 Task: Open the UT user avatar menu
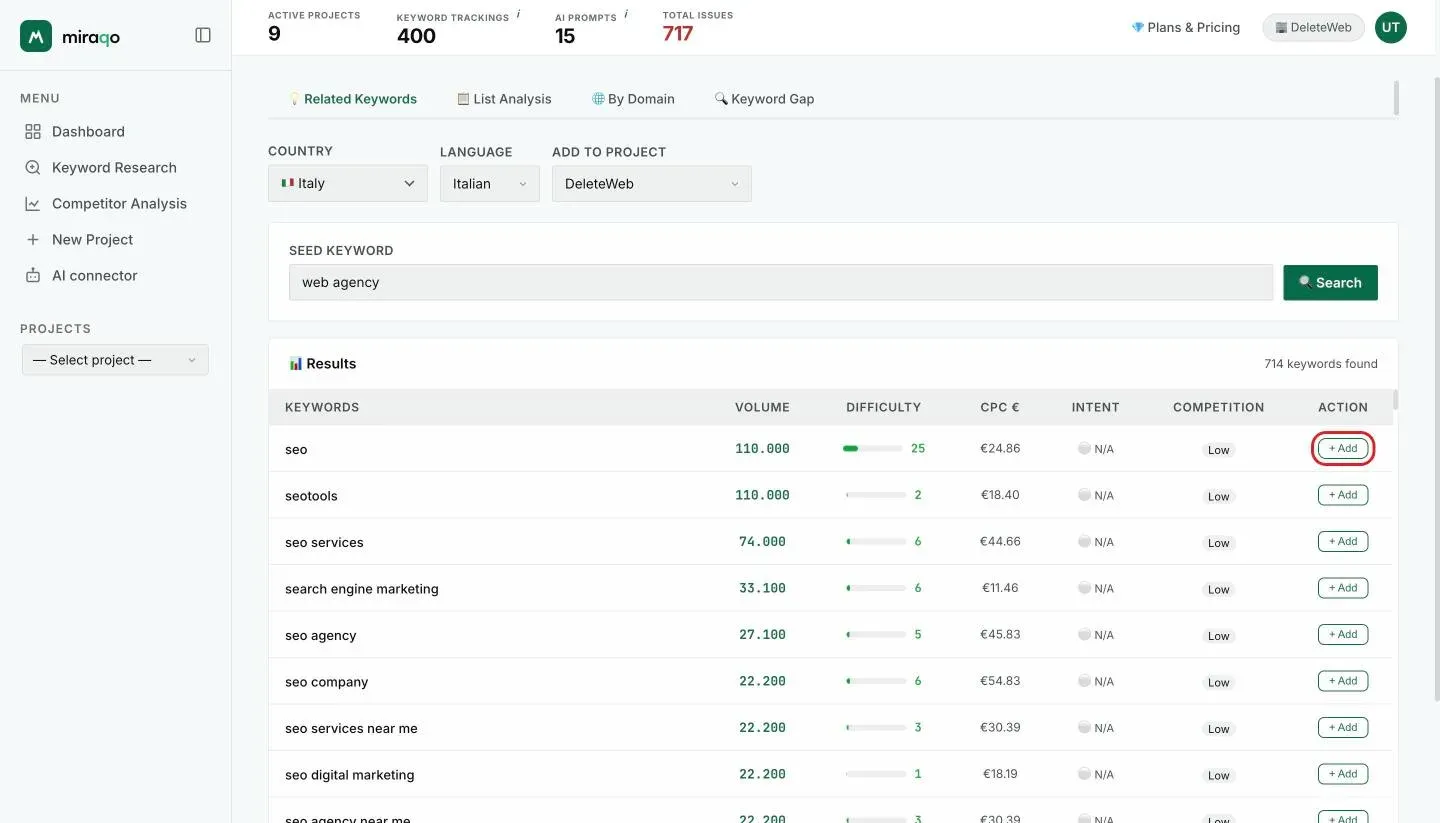pyautogui.click(x=1390, y=27)
